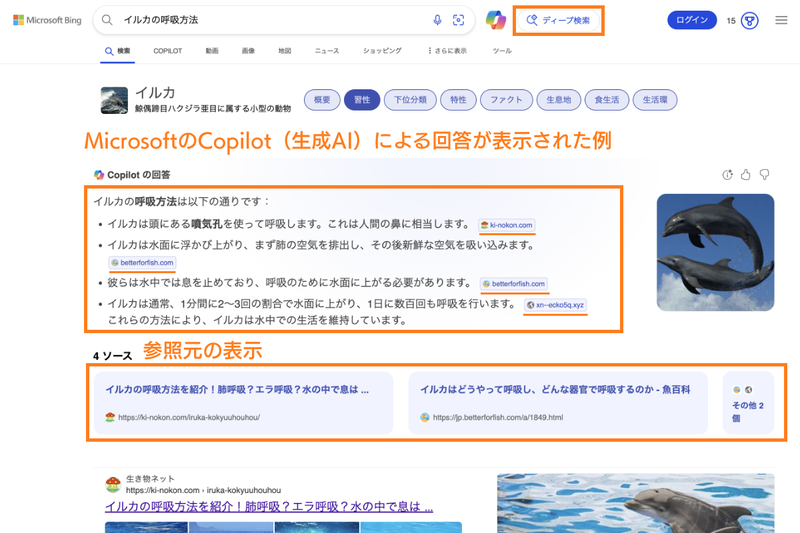The width and height of the screenshot is (800, 533).
Task: Open Rewards medal icon
Action: click(x=749, y=20)
